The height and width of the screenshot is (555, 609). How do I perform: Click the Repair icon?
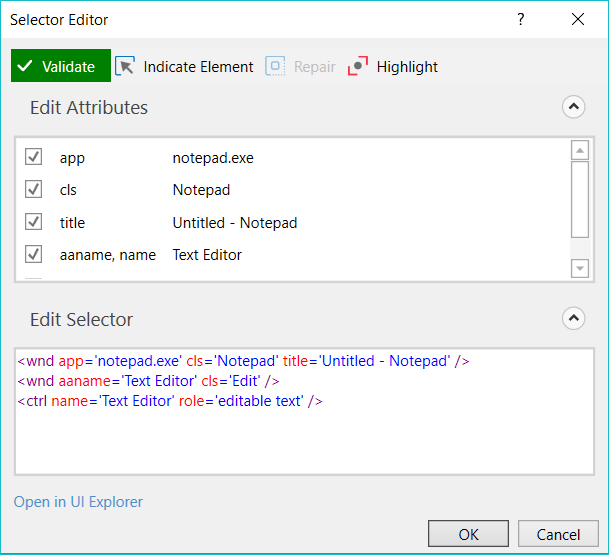click(275, 66)
